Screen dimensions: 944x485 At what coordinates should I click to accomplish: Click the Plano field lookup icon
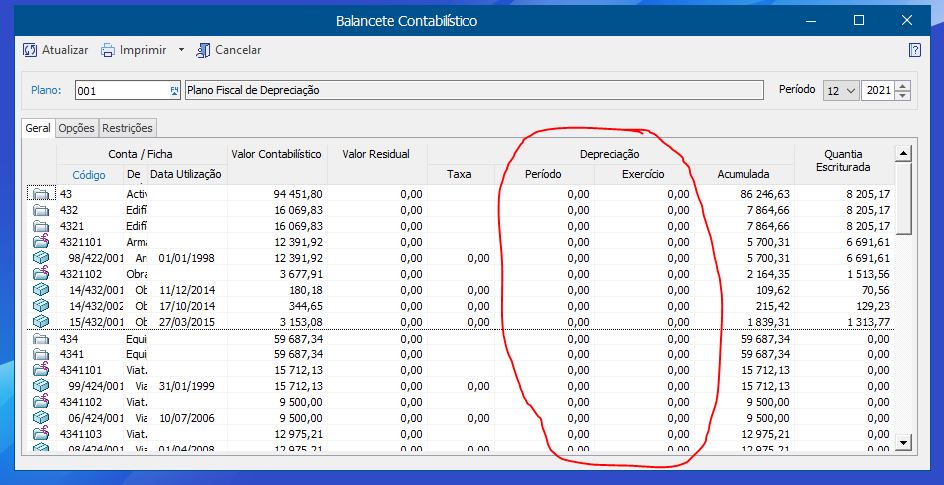(x=175, y=90)
